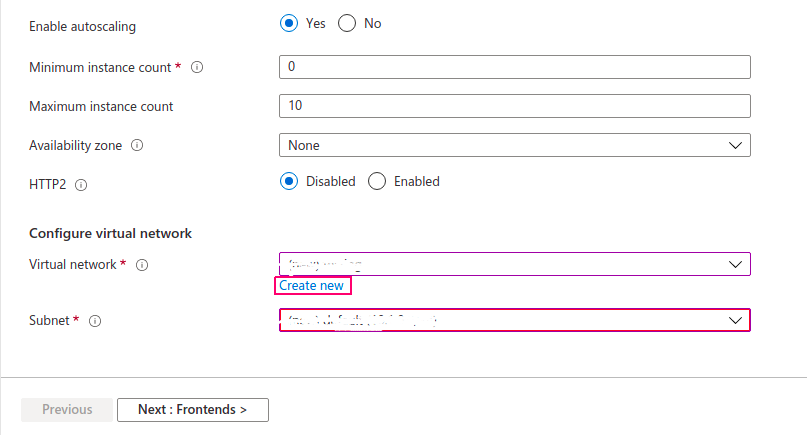Click info icon beside Minimum instance count
The image size is (807, 435).
point(197,67)
